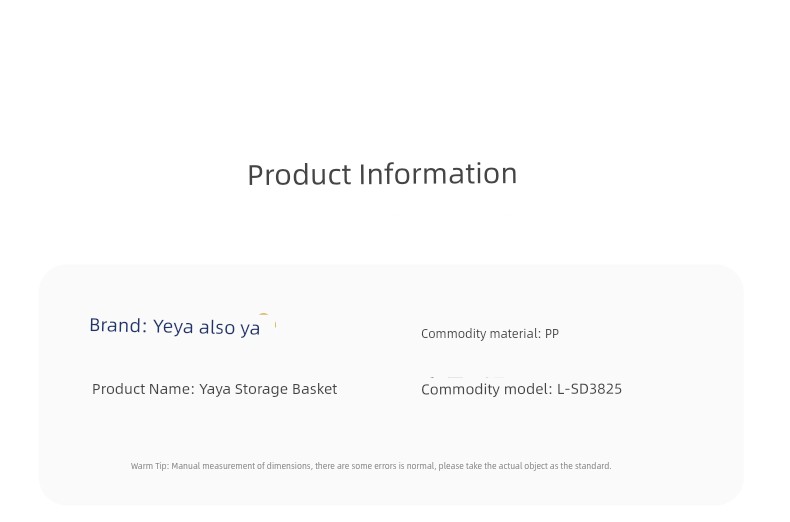The image size is (790, 522).
Task: Click the Product Information heading
Action: tap(382, 175)
